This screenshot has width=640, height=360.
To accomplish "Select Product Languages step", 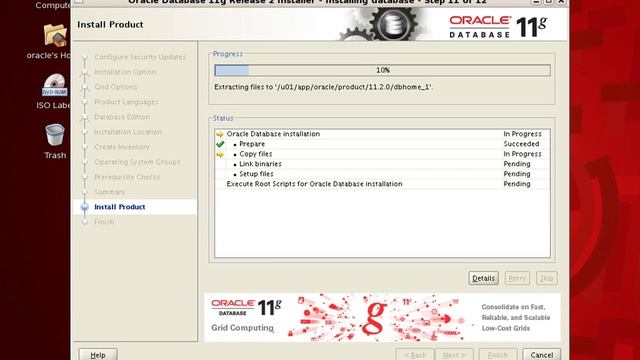I will [x=126, y=102].
